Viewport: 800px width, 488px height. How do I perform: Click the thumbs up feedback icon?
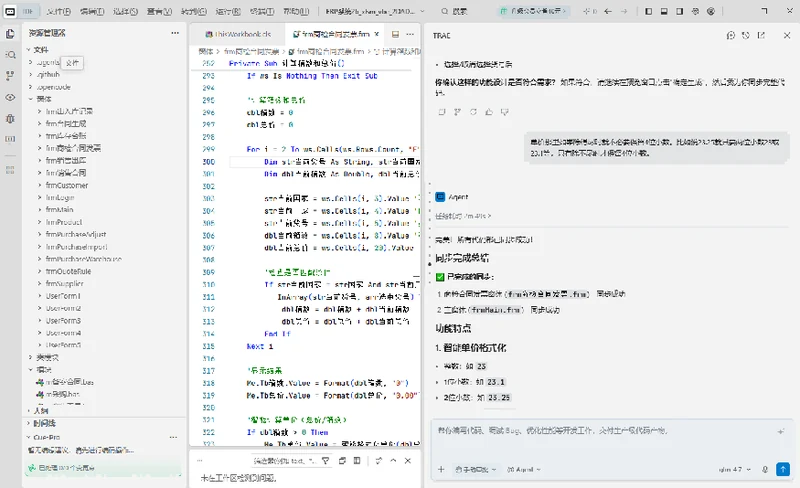pos(489,112)
